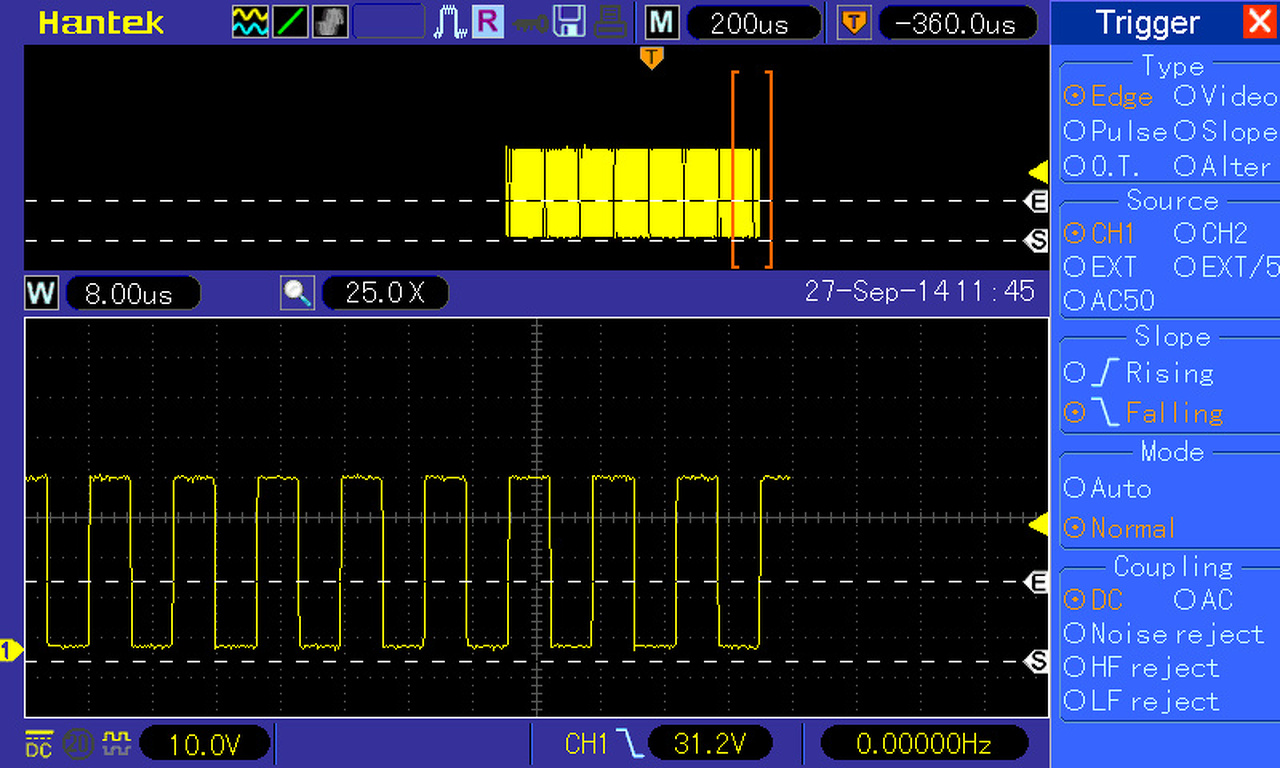Screen dimensions: 1280x768
Task: Switch trigger mode to Auto
Action: click(x=1108, y=488)
